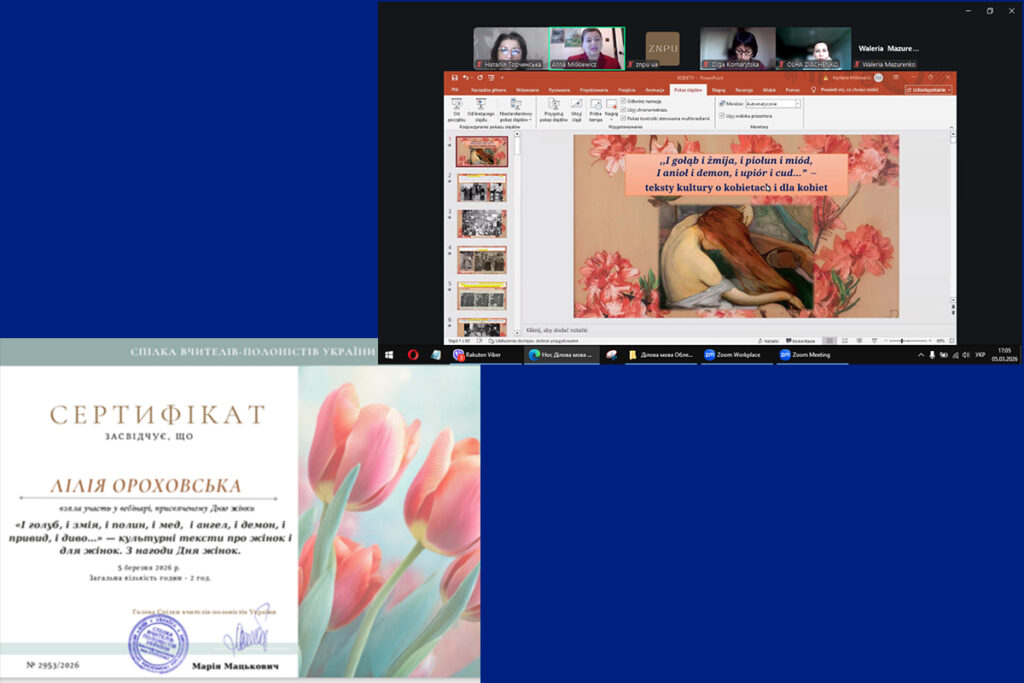The width and height of the screenshot is (1024, 683).
Task: Start slideshow with 'Od początku' icon
Action: (x=456, y=107)
